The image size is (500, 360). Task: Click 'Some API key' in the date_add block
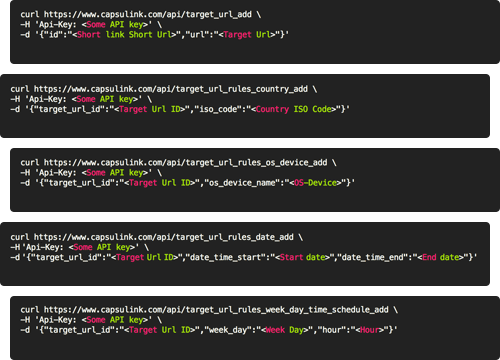[x=102, y=247]
